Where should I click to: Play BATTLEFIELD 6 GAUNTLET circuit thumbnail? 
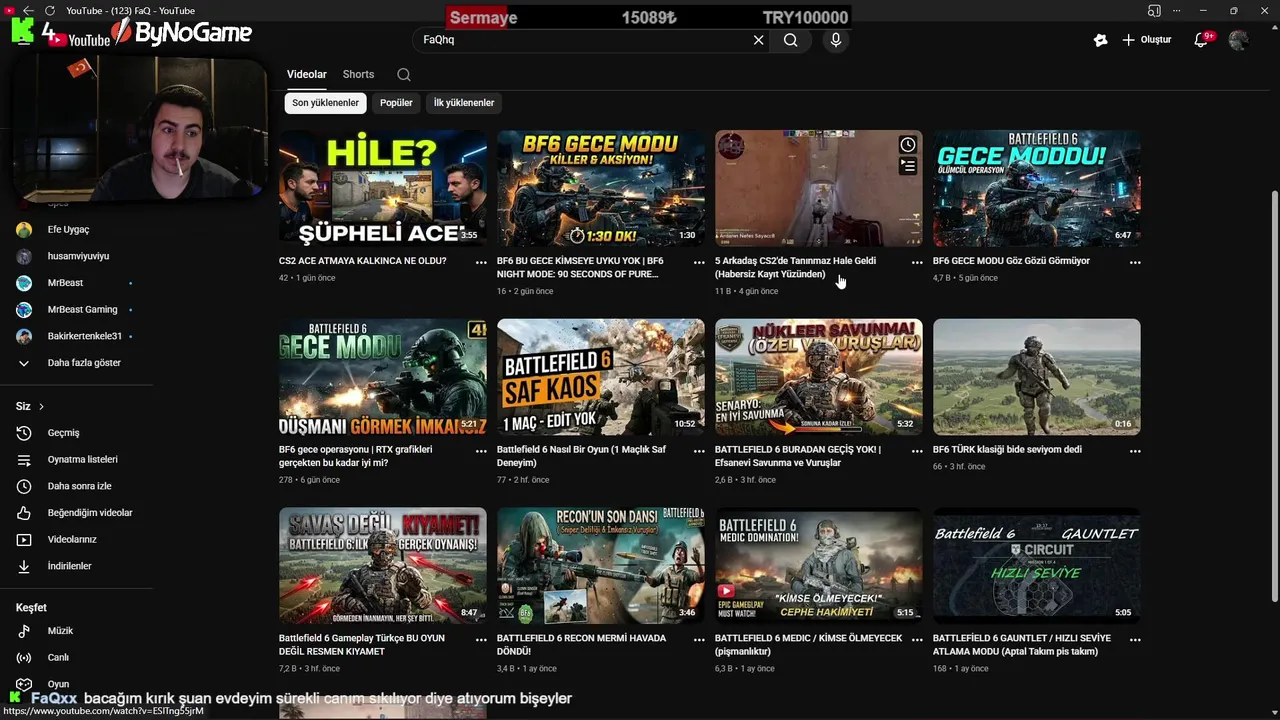point(1037,565)
